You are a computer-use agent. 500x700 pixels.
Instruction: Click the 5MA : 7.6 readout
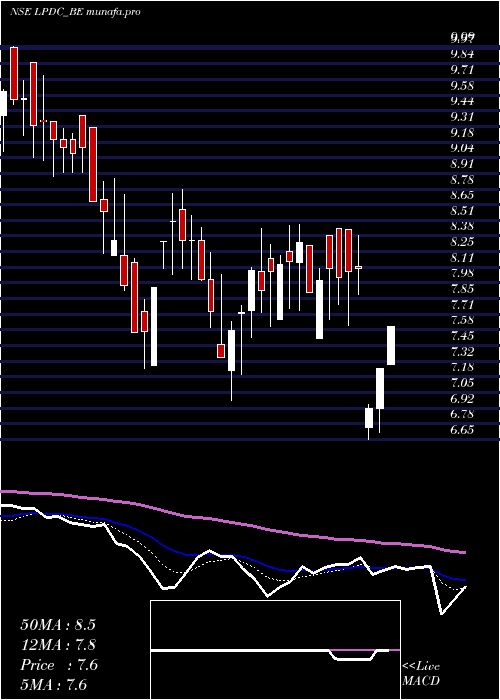pyautogui.click(x=54, y=685)
